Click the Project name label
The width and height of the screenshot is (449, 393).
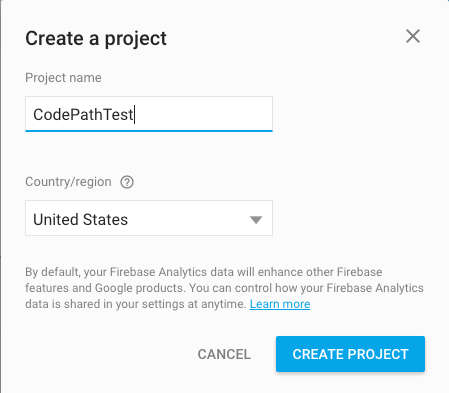coord(63,78)
